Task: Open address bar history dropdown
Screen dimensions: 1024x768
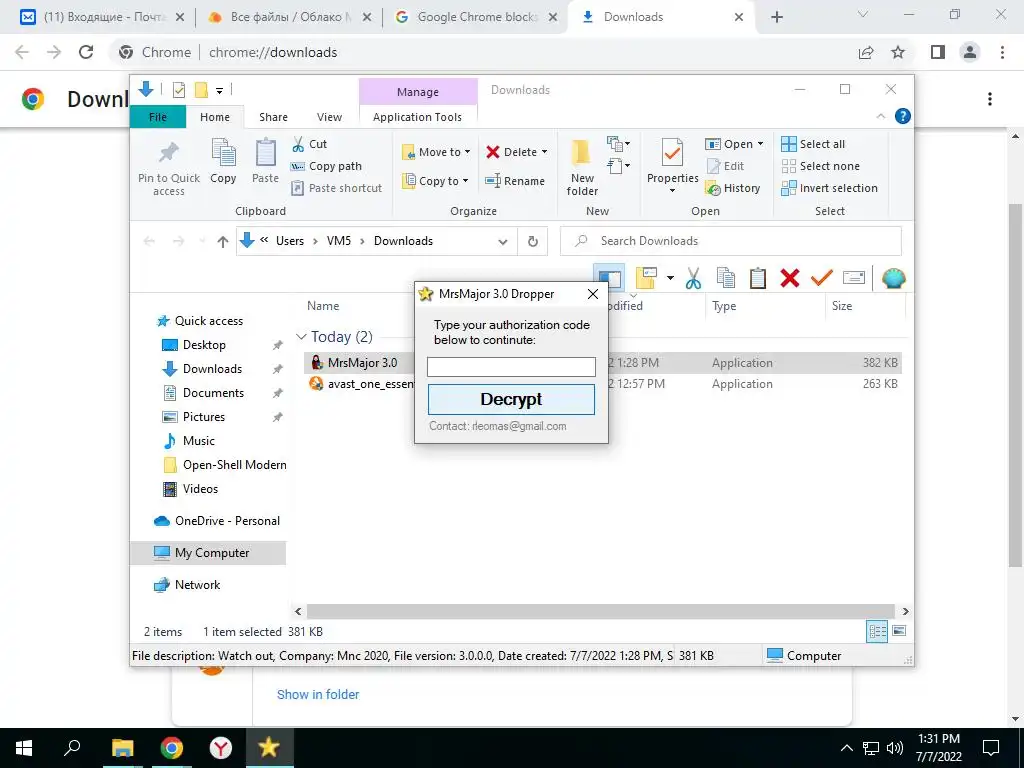Action: (503, 242)
